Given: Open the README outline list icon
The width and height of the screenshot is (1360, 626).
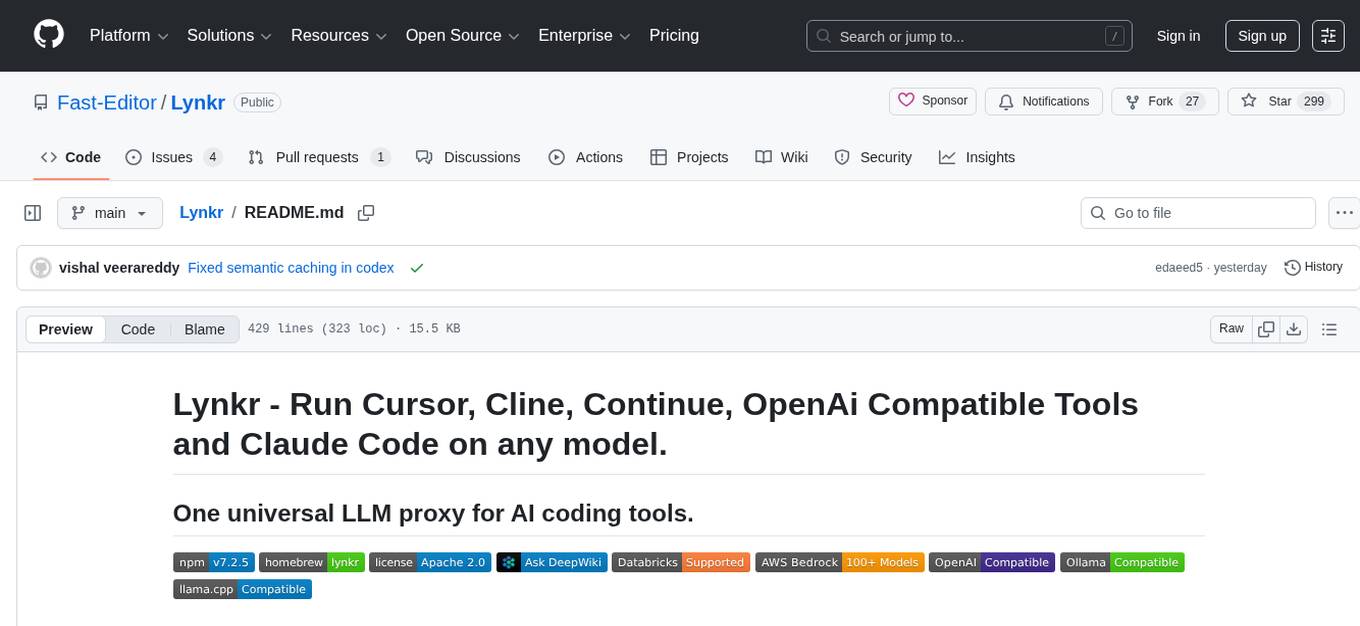Looking at the screenshot, I should click(1329, 328).
